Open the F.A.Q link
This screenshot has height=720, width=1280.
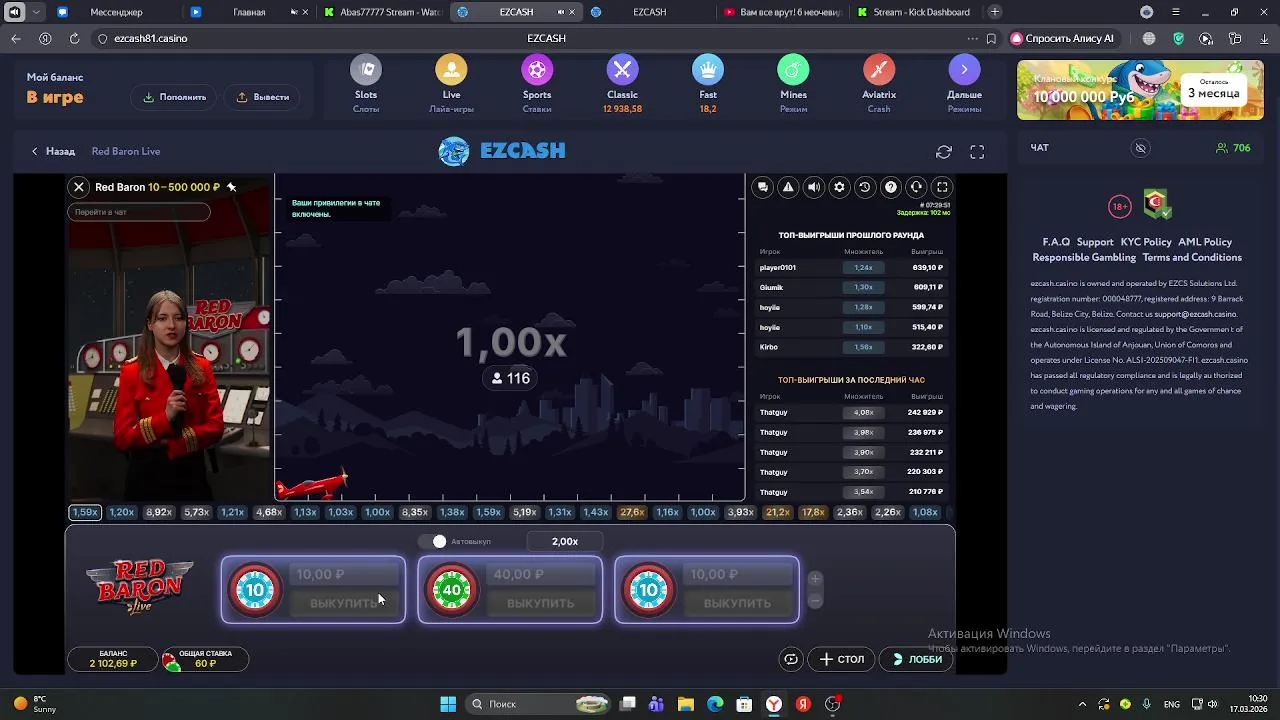point(1056,242)
